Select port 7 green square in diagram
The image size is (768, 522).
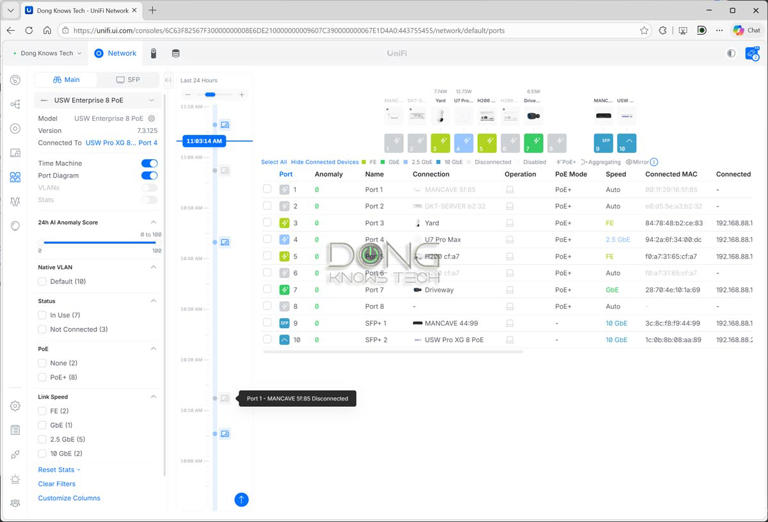pyautogui.click(x=533, y=143)
